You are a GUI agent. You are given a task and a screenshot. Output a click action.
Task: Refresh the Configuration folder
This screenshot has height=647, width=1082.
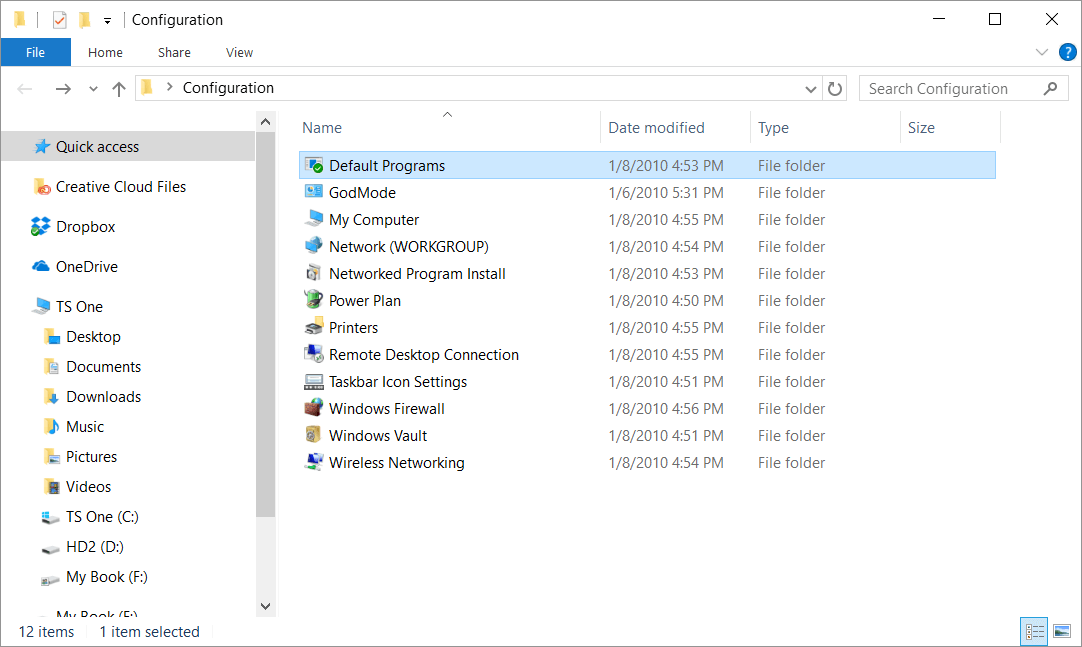836,89
